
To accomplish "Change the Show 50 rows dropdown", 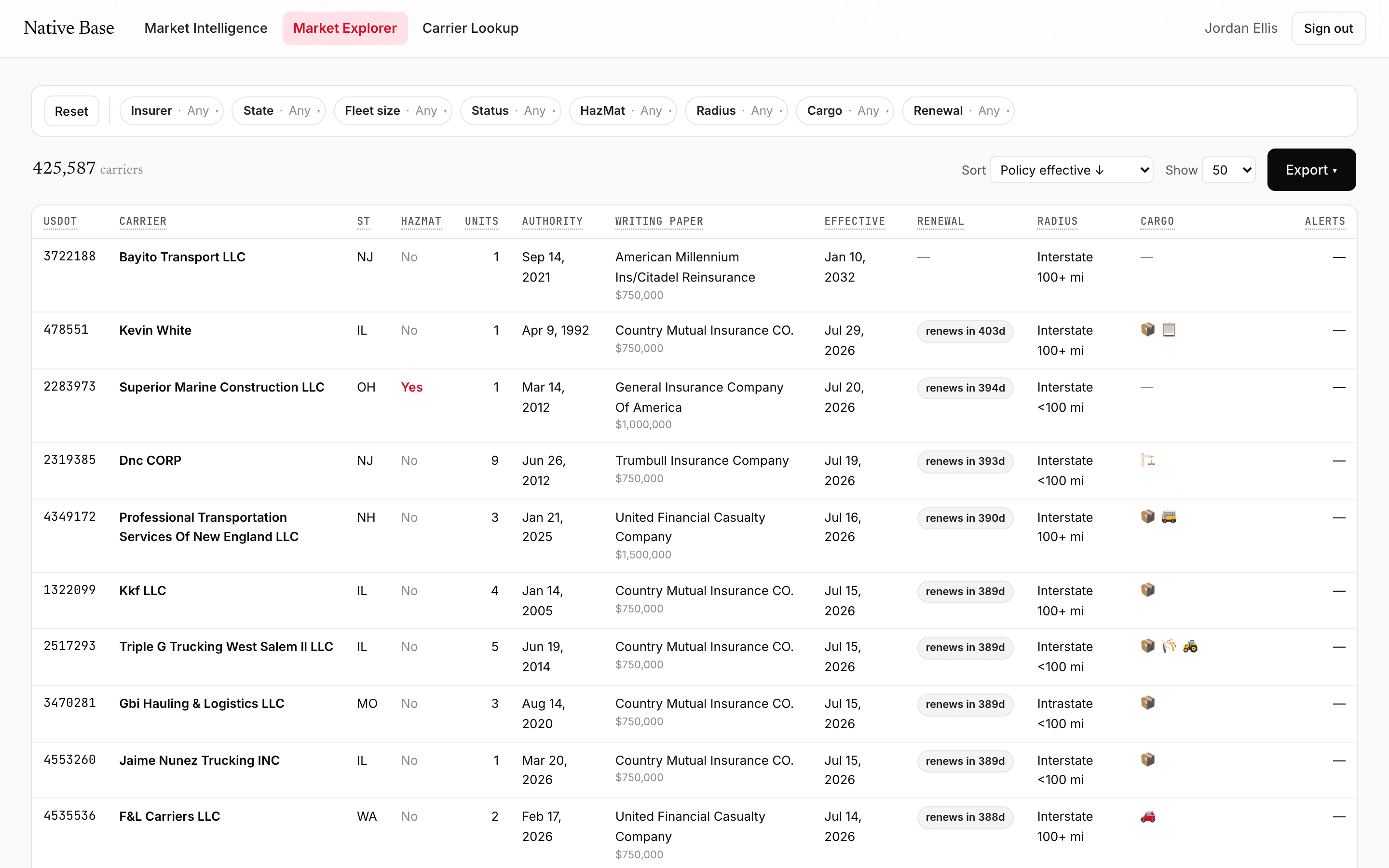I will point(1229,170).
